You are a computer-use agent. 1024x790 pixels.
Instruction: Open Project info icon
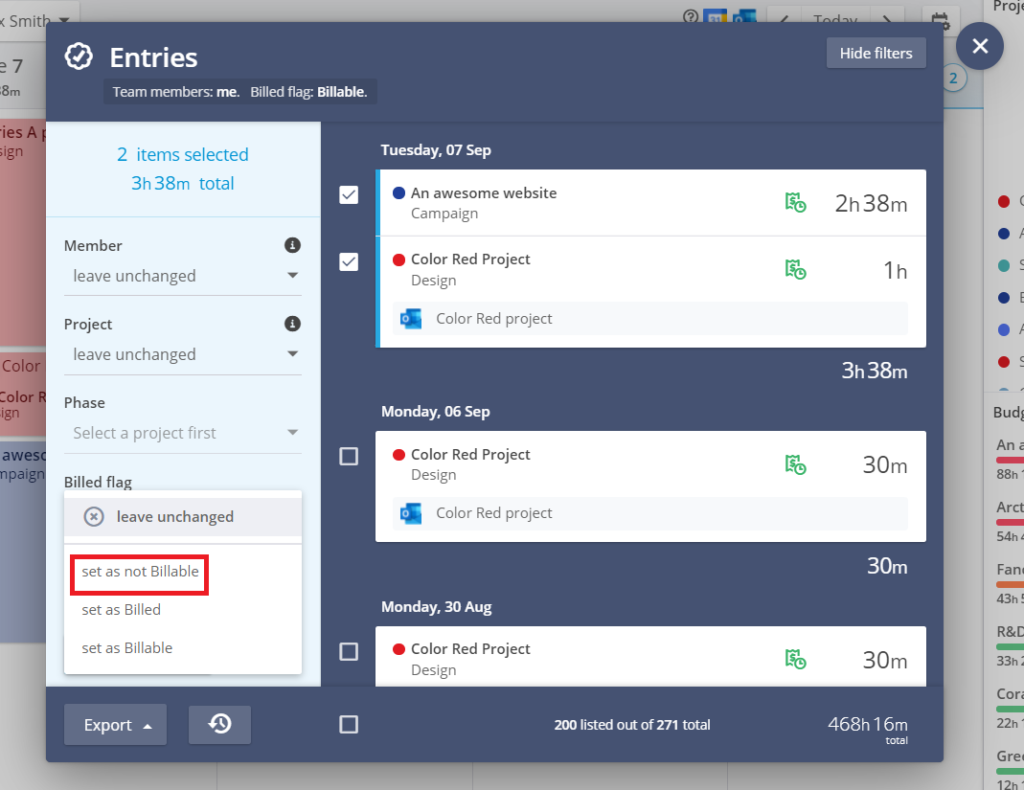click(293, 323)
